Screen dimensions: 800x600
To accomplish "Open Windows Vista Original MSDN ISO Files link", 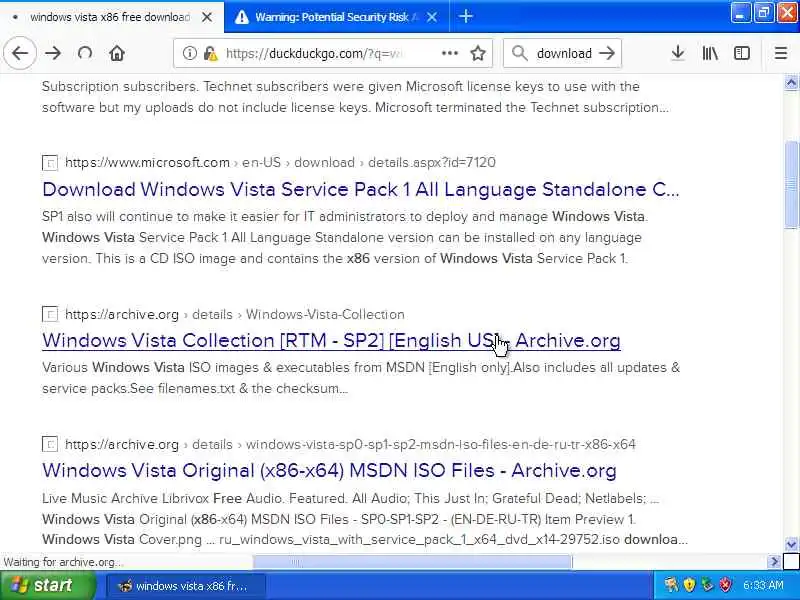I will [329, 470].
